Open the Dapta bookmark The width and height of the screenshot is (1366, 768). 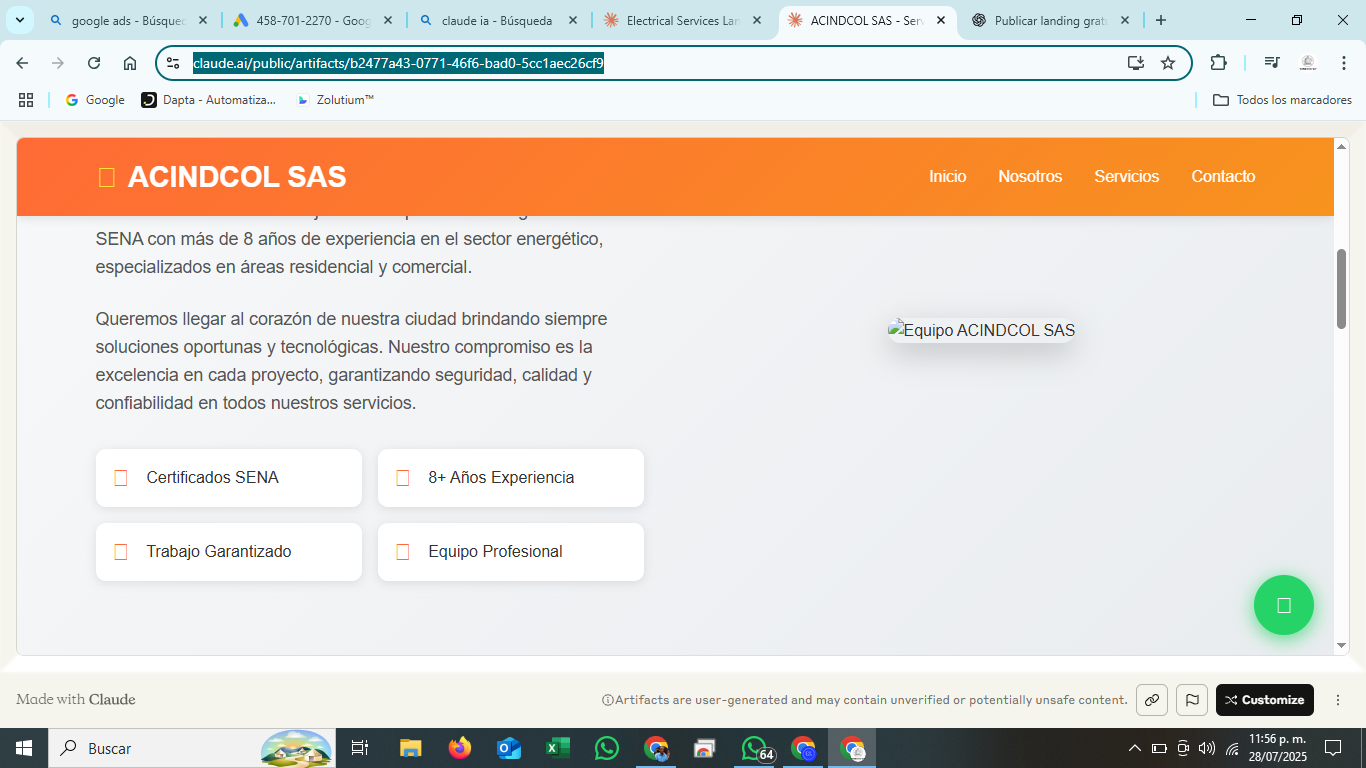tap(209, 100)
